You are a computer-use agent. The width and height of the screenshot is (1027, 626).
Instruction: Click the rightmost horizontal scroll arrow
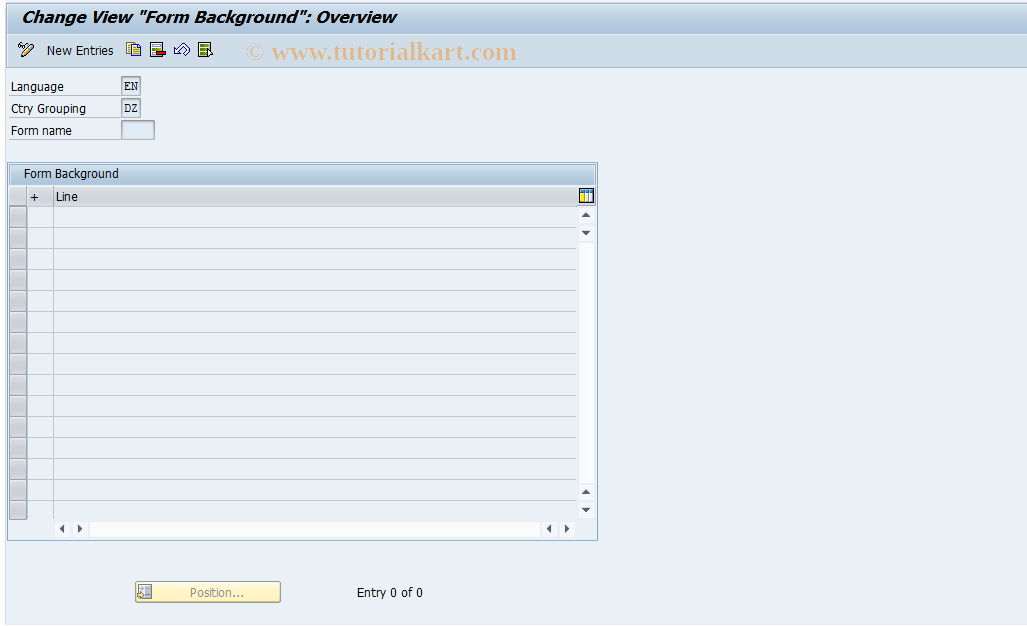[567, 528]
